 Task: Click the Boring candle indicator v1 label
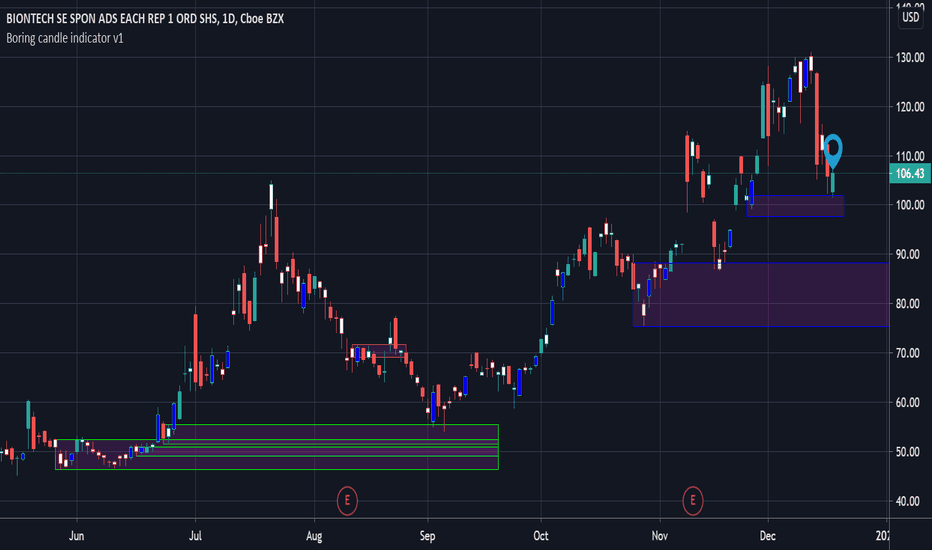(65, 38)
